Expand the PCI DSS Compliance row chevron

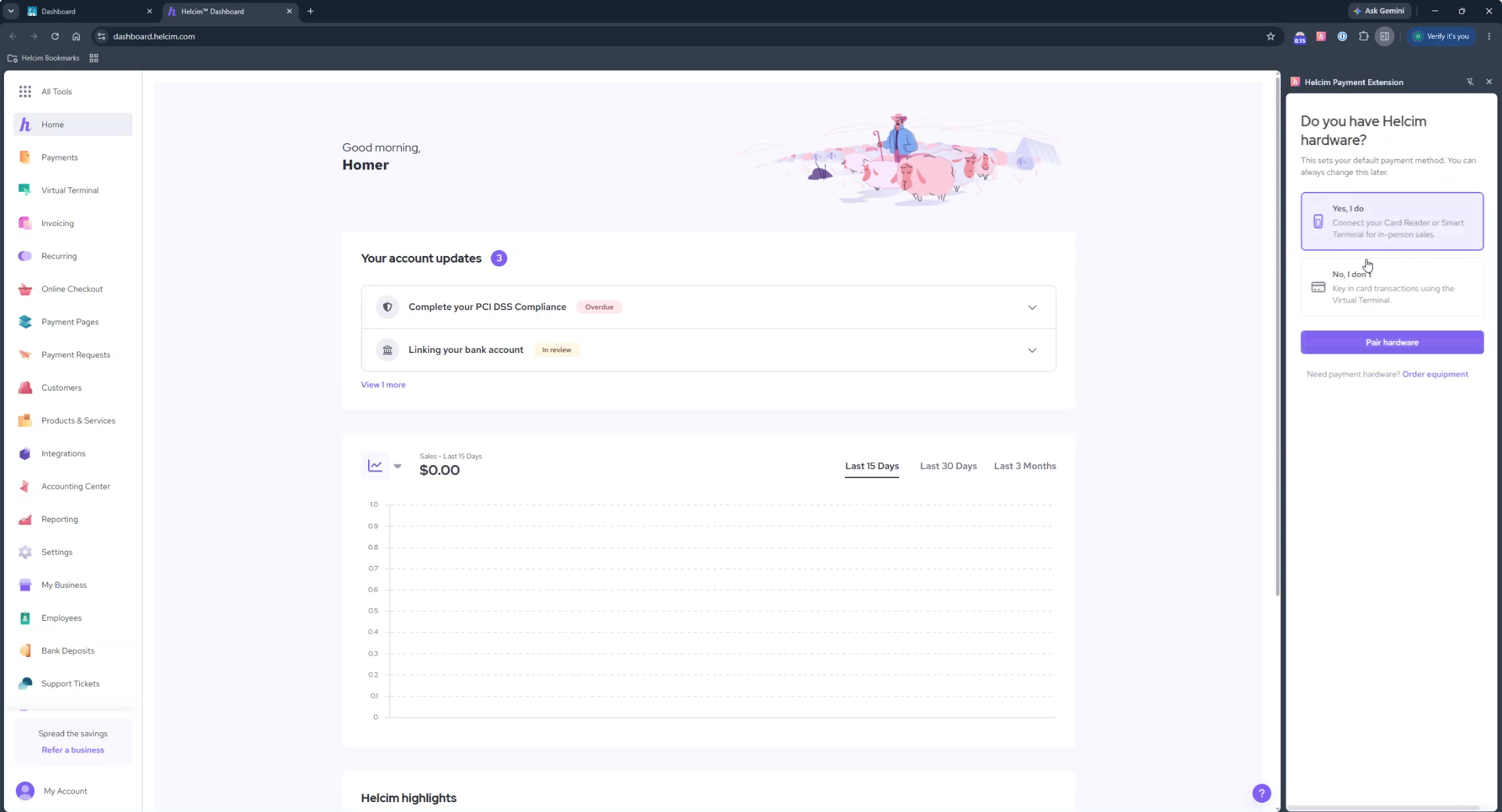[x=1032, y=307]
